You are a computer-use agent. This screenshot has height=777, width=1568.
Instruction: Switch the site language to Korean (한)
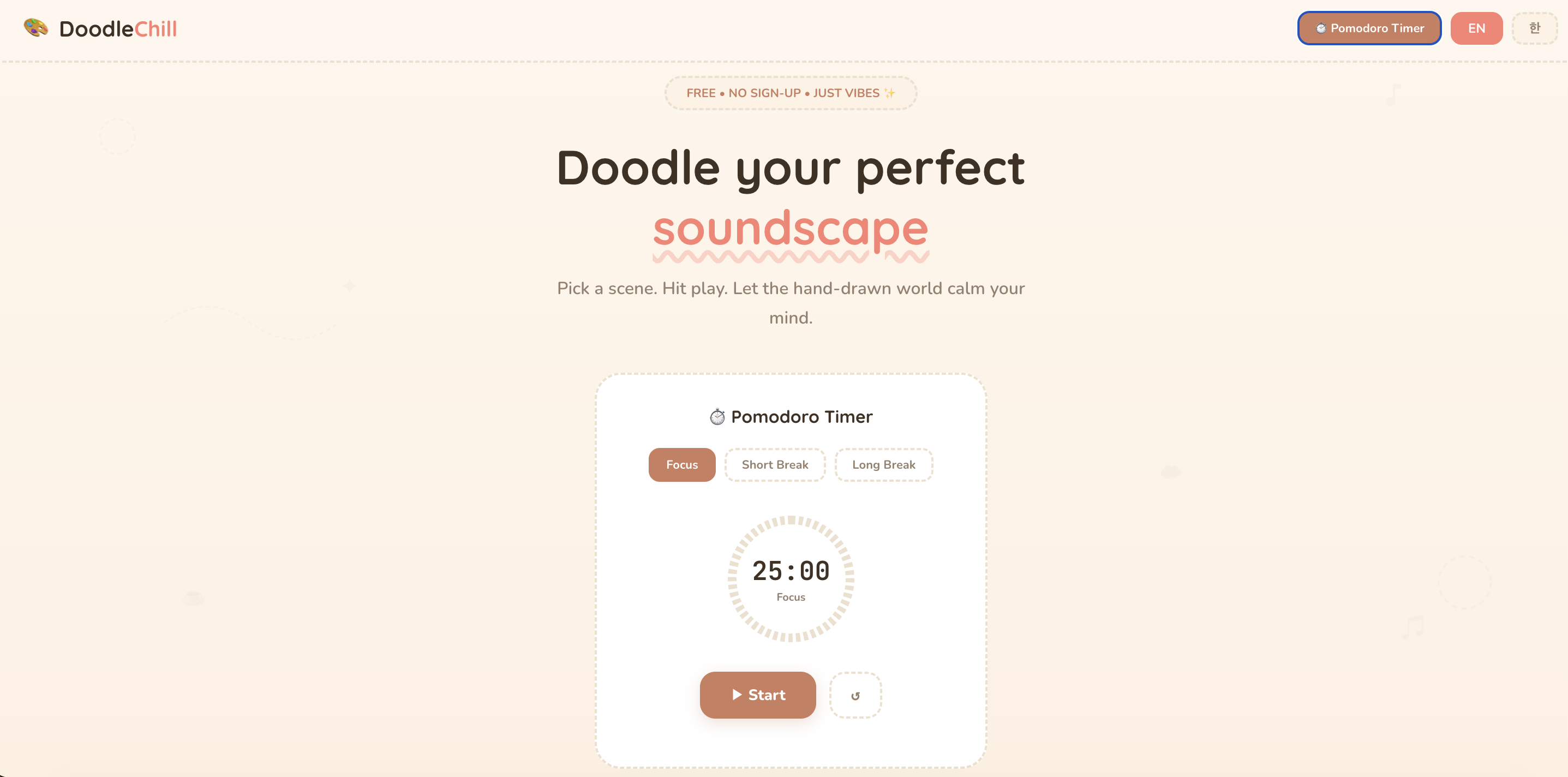tap(1535, 27)
